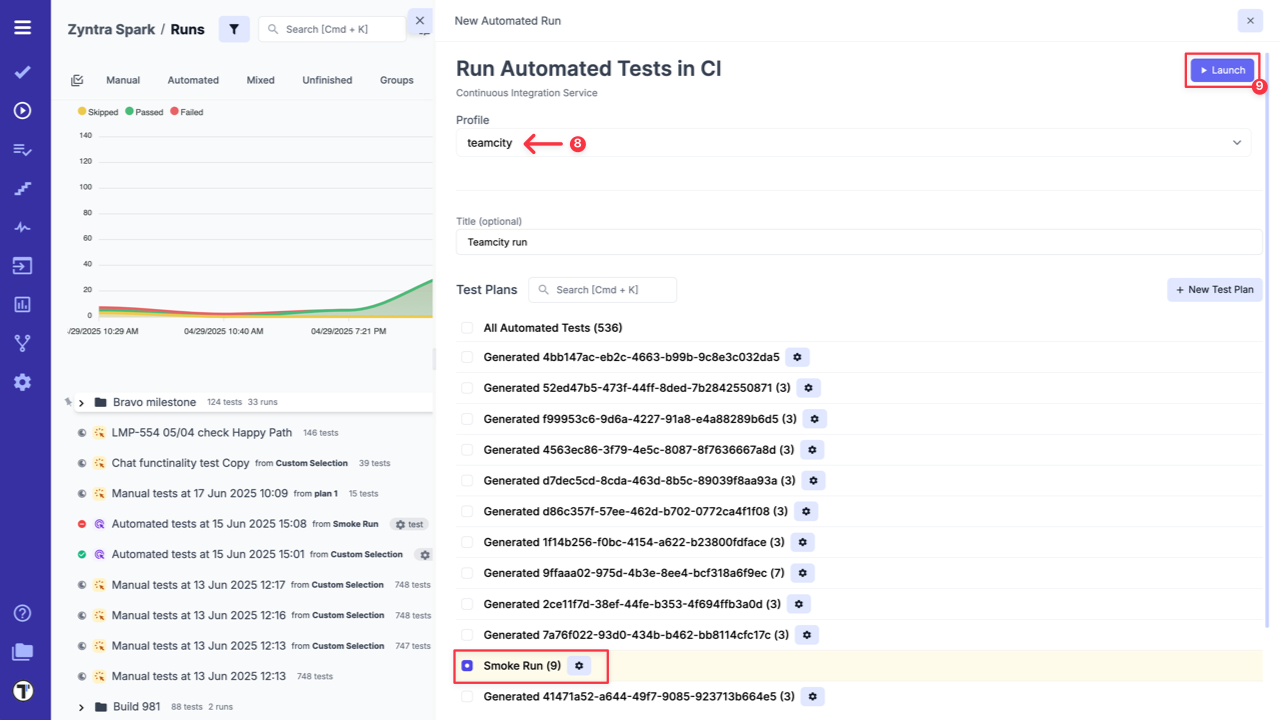
Task: Click the New Test Plan button
Action: [1214, 290]
